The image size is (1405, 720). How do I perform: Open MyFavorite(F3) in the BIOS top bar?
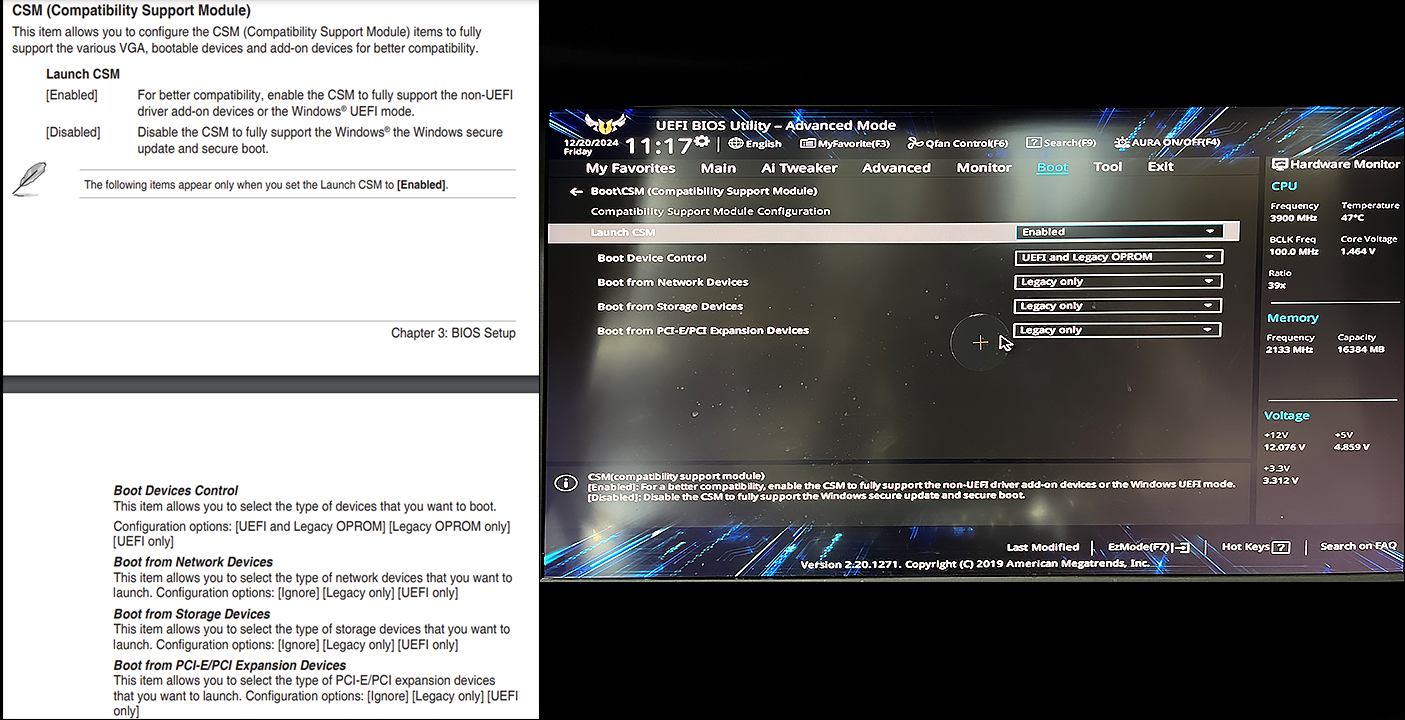point(845,144)
